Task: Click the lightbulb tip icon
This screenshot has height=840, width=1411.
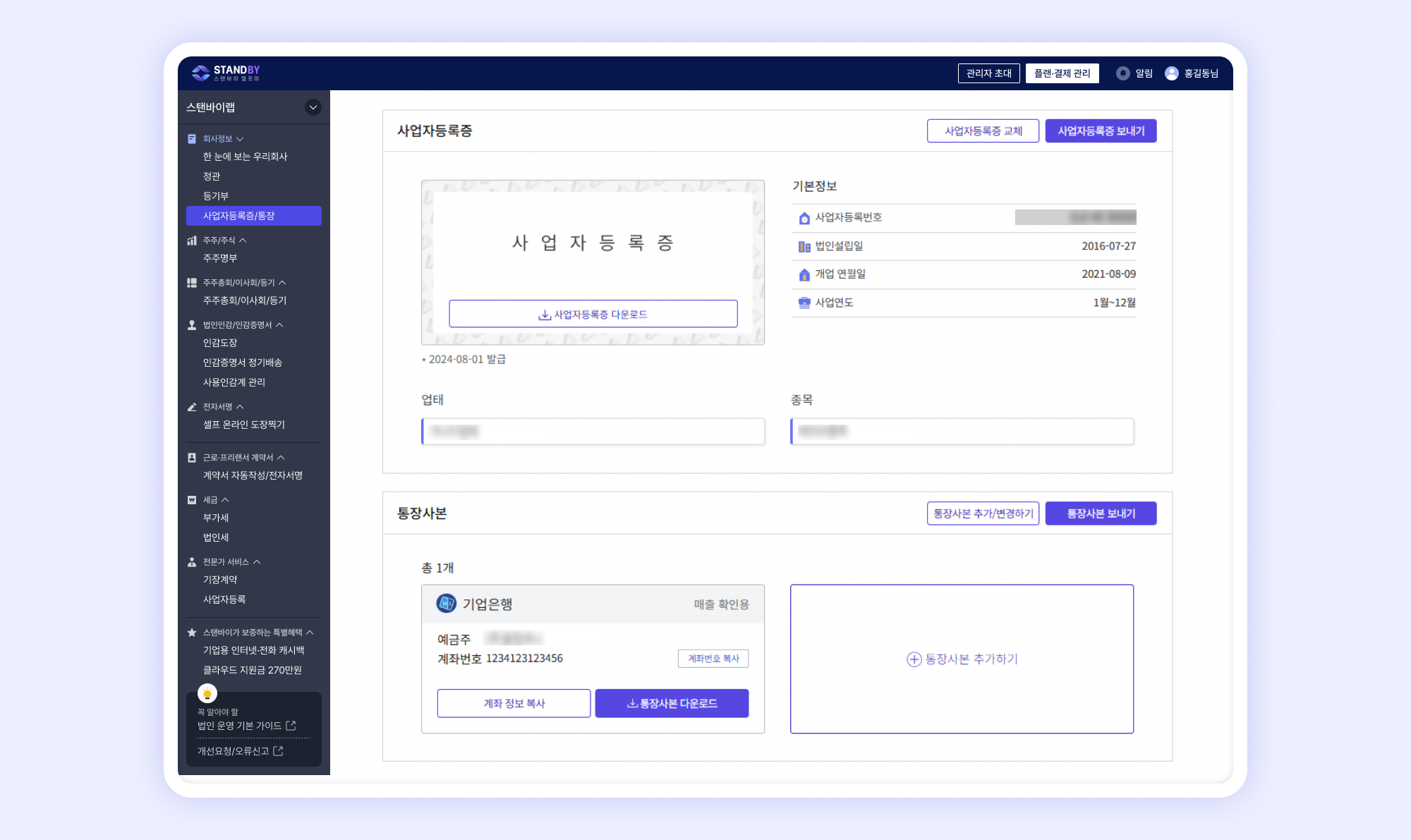Action: coord(207,694)
